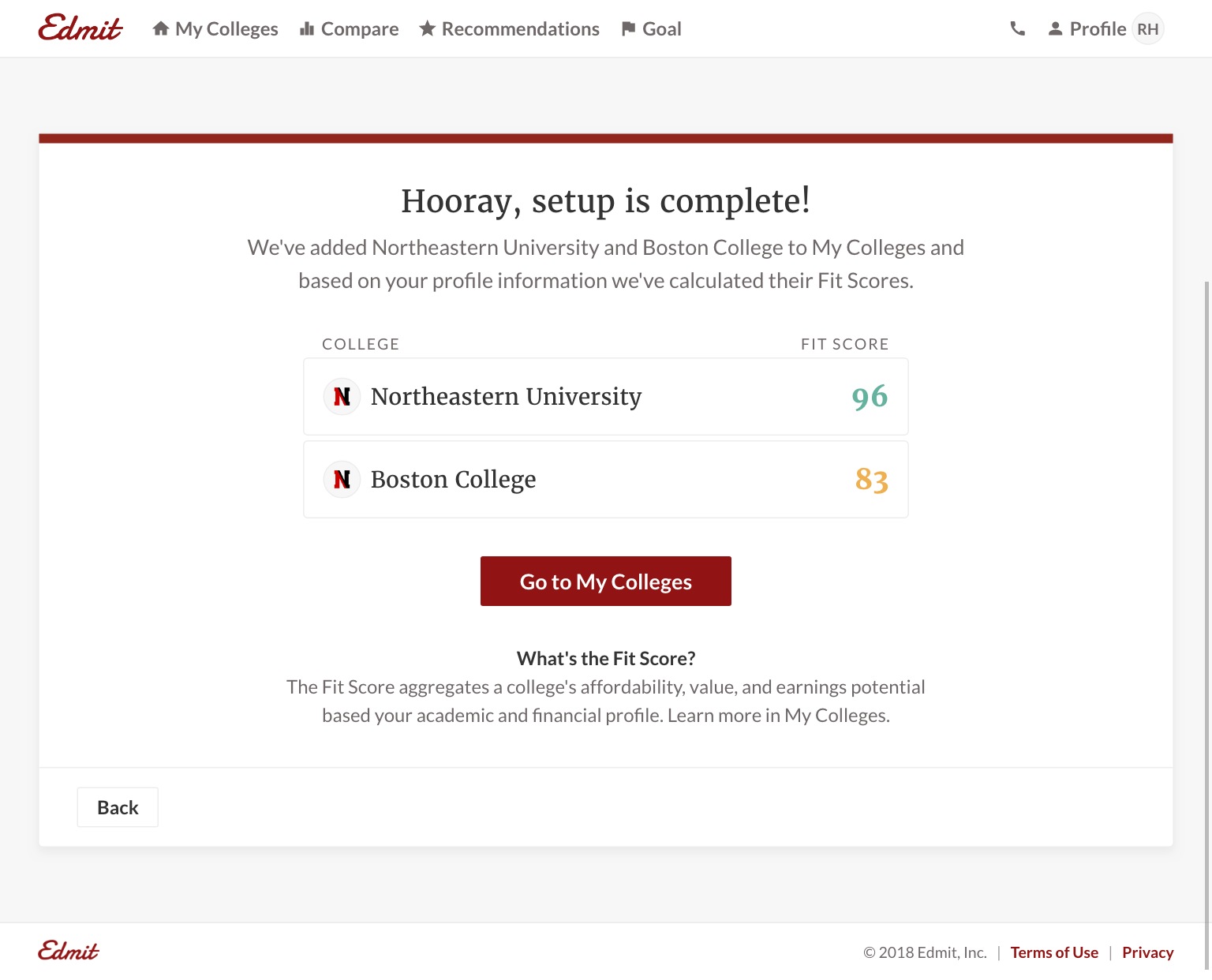Image resolution: width=1212 pixels, height=980 pixels.
Task: Click the Boston College row logo icon
Action: (342, 479)
